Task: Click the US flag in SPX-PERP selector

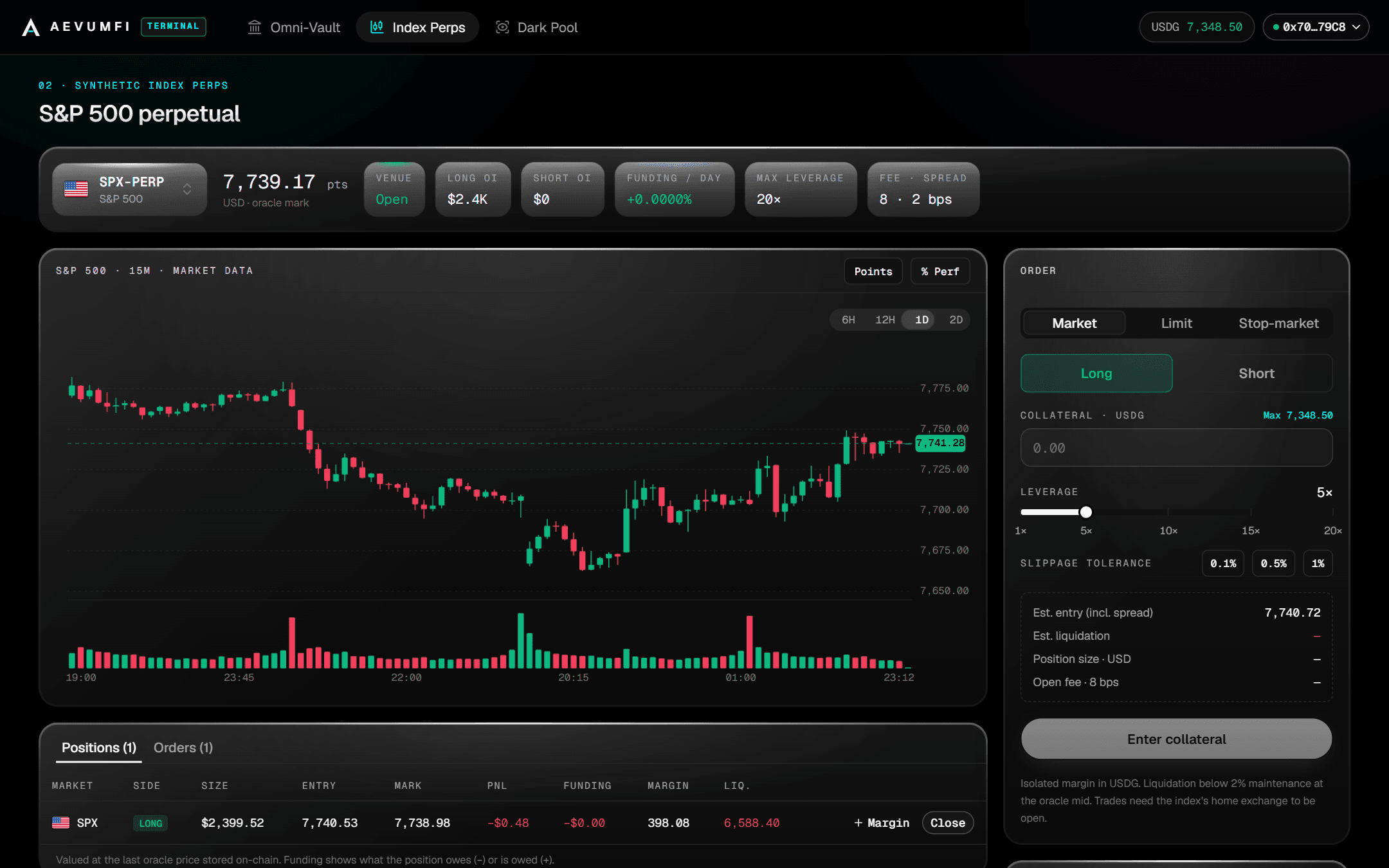Action: pyautogui.click(x=76, y=189)
